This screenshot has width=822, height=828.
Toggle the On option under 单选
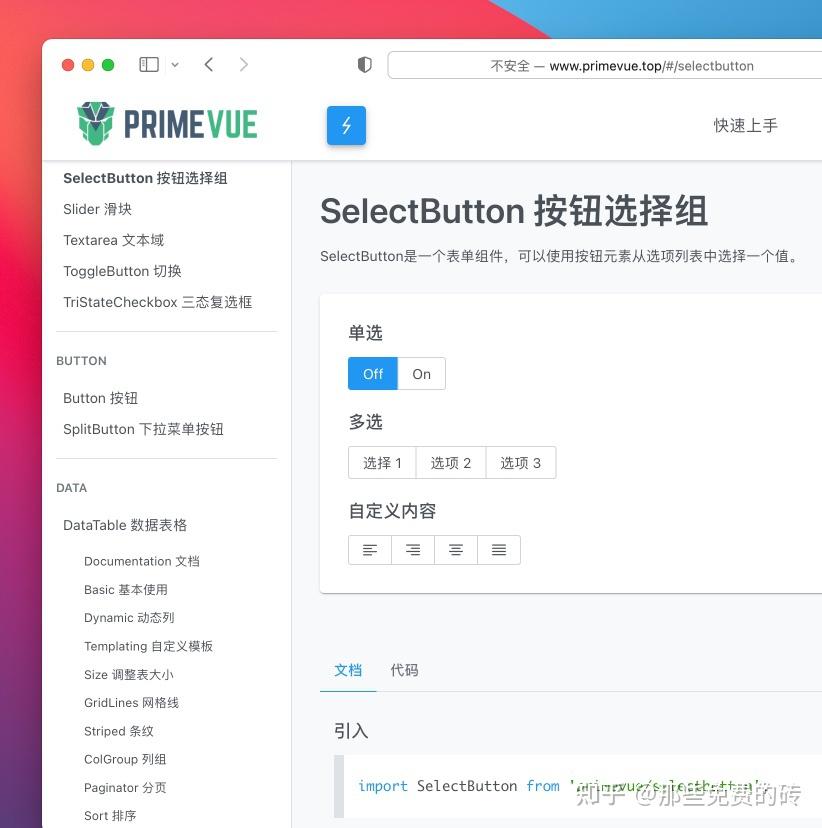pyautogui.click(x=421, y=373)
